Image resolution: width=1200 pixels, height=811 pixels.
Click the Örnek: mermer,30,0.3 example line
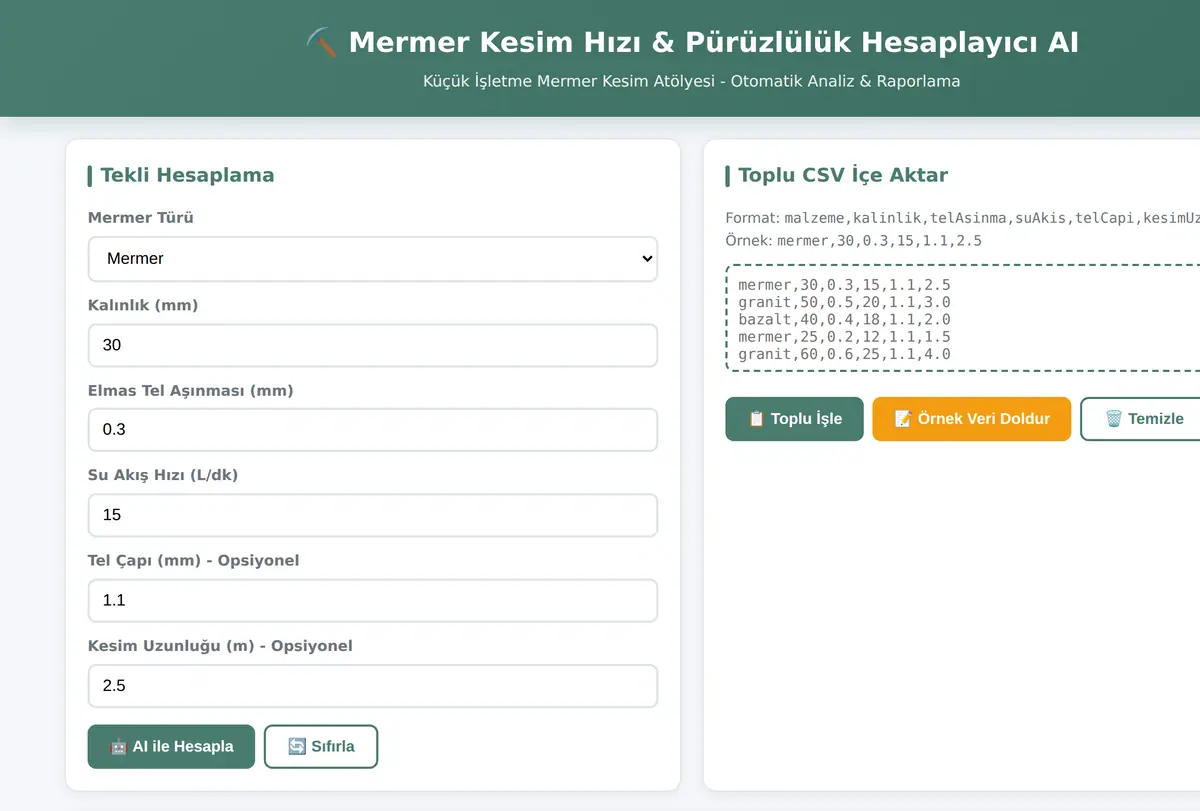[853, 241]
